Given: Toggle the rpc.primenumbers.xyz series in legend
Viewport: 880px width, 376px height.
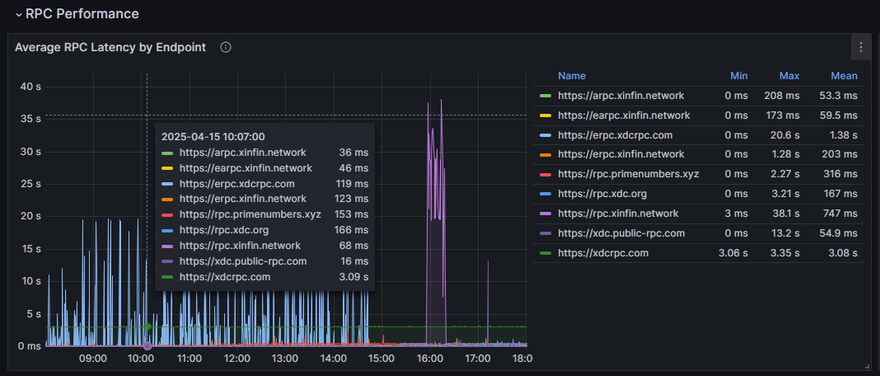Looking at the screenshot, I should click(628, 174).
